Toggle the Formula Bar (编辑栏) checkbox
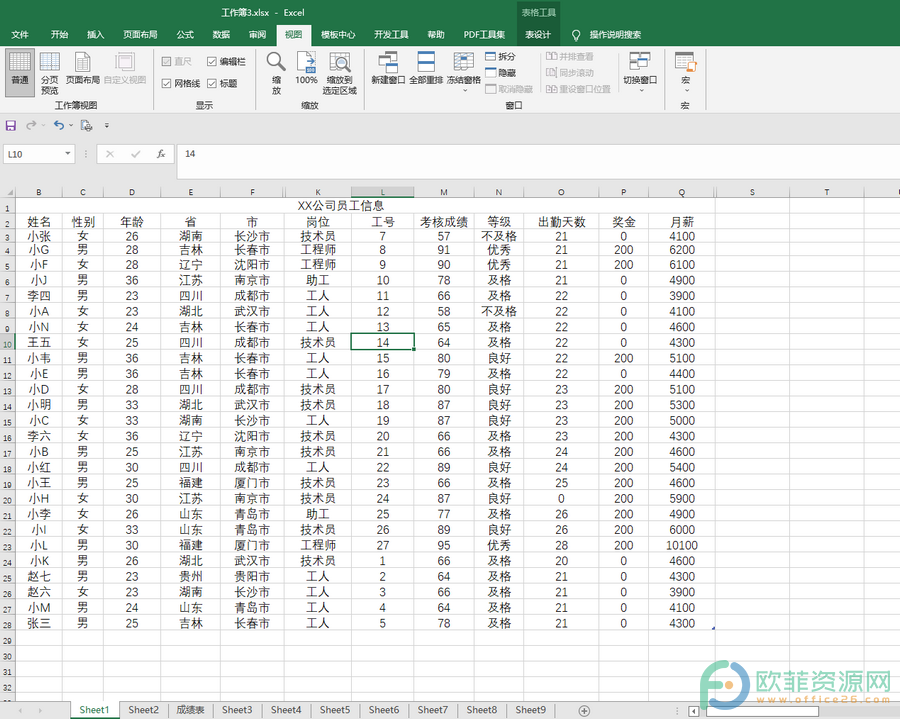This screenshot has width=900, height=719. point(226,61)
